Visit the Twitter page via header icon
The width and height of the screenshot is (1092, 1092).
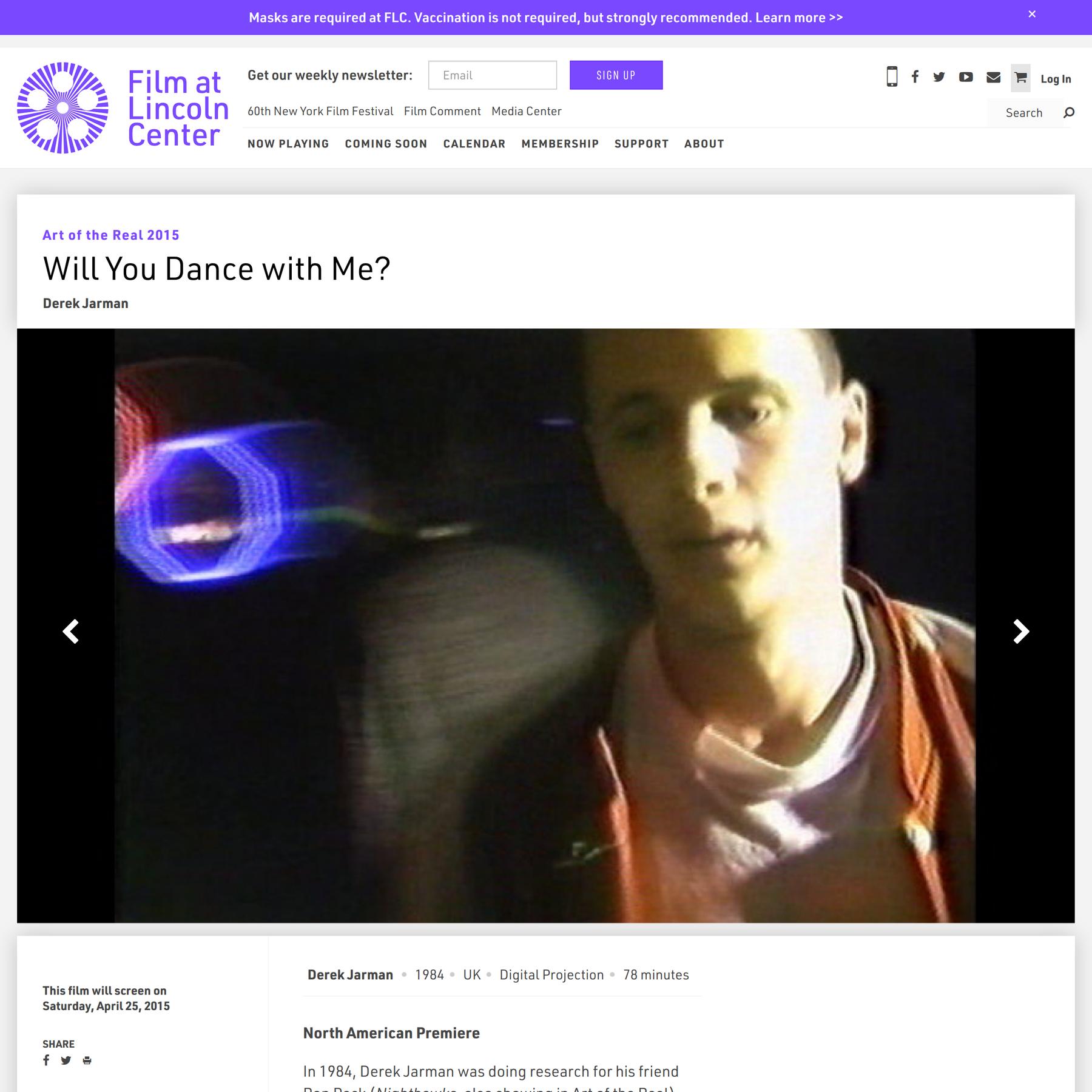point(939,77)
